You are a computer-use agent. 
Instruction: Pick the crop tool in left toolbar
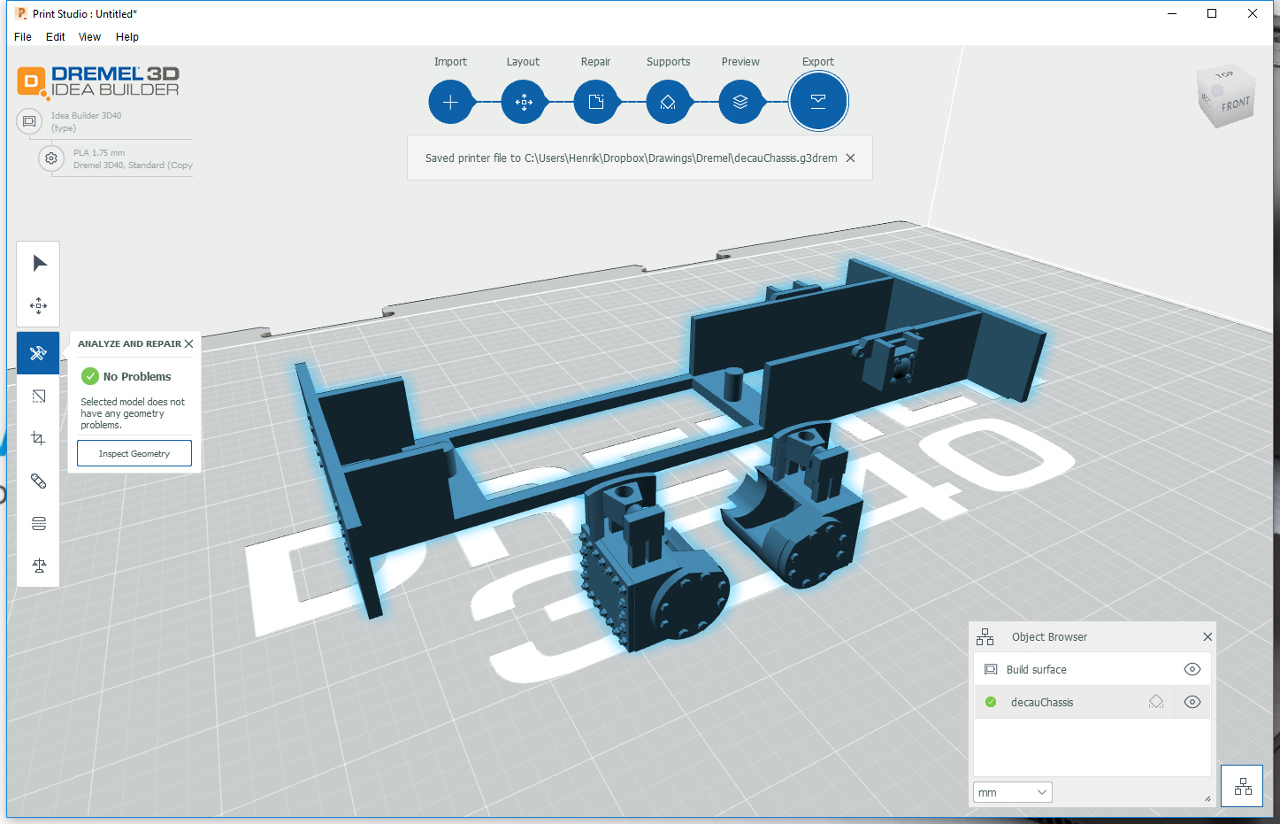tap(39, 438)
